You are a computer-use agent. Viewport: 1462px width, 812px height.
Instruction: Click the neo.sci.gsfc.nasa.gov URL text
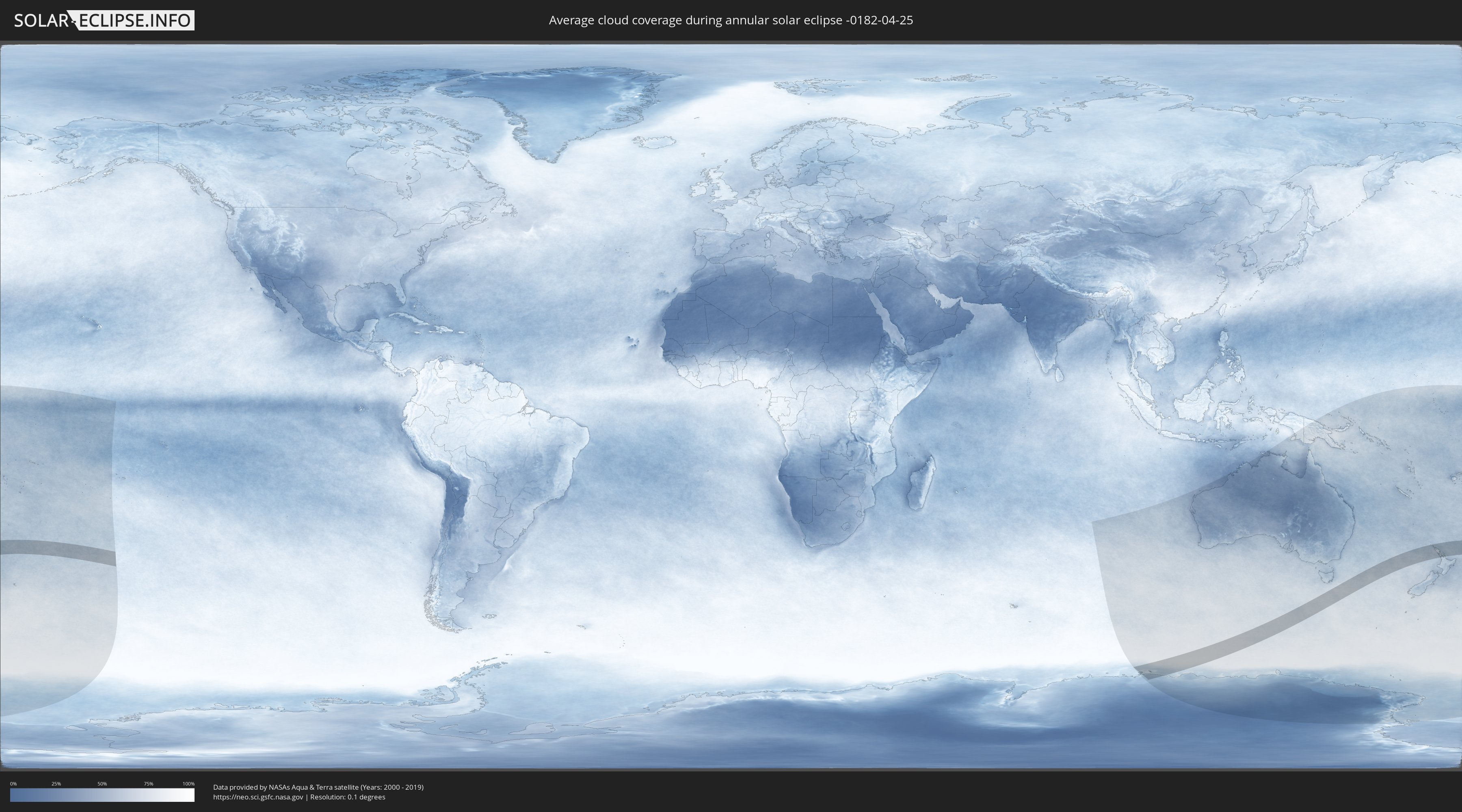258,797
